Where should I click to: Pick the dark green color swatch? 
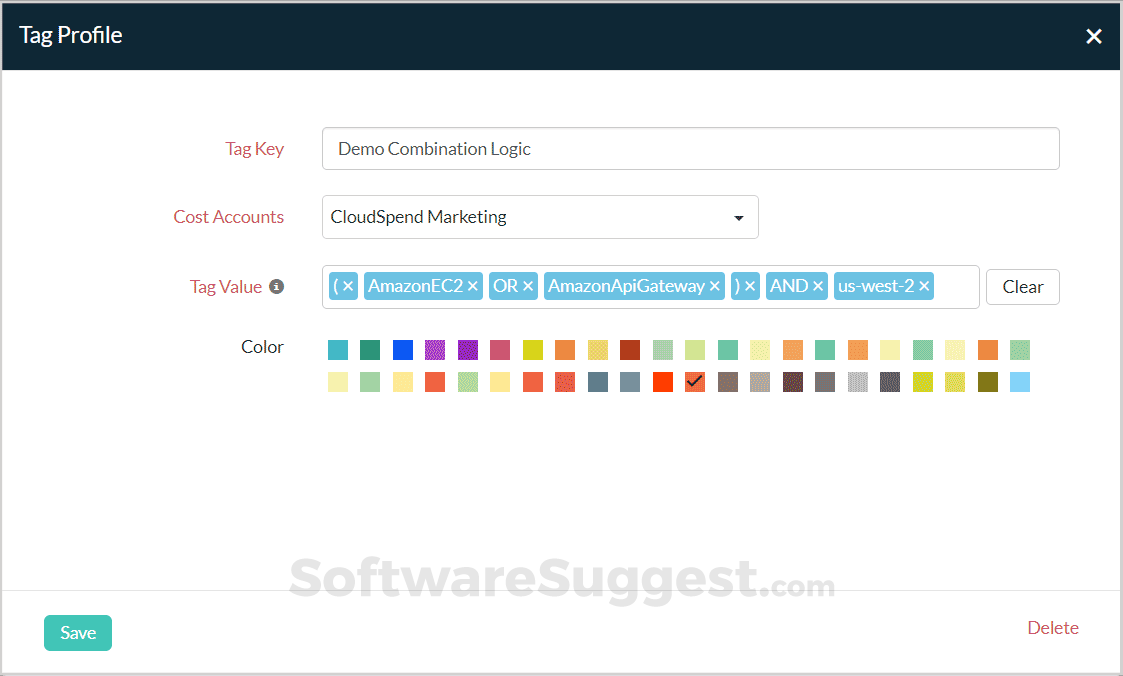pyautogui.click(x=369, y=349)
